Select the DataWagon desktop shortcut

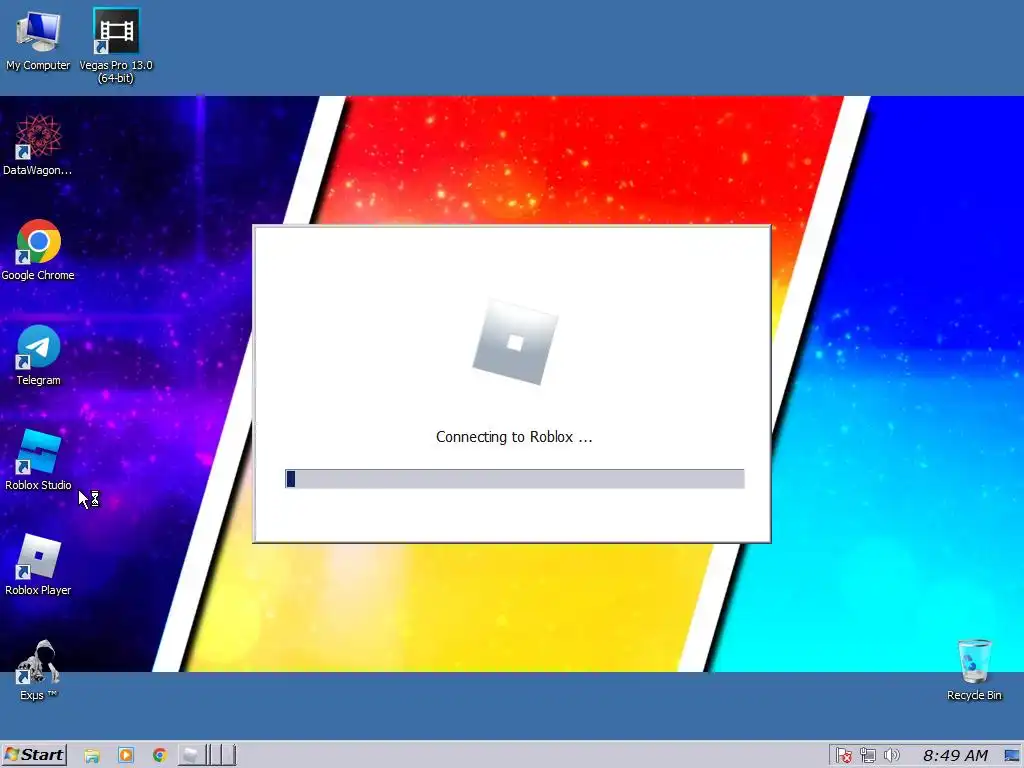[x=37, y=144]
